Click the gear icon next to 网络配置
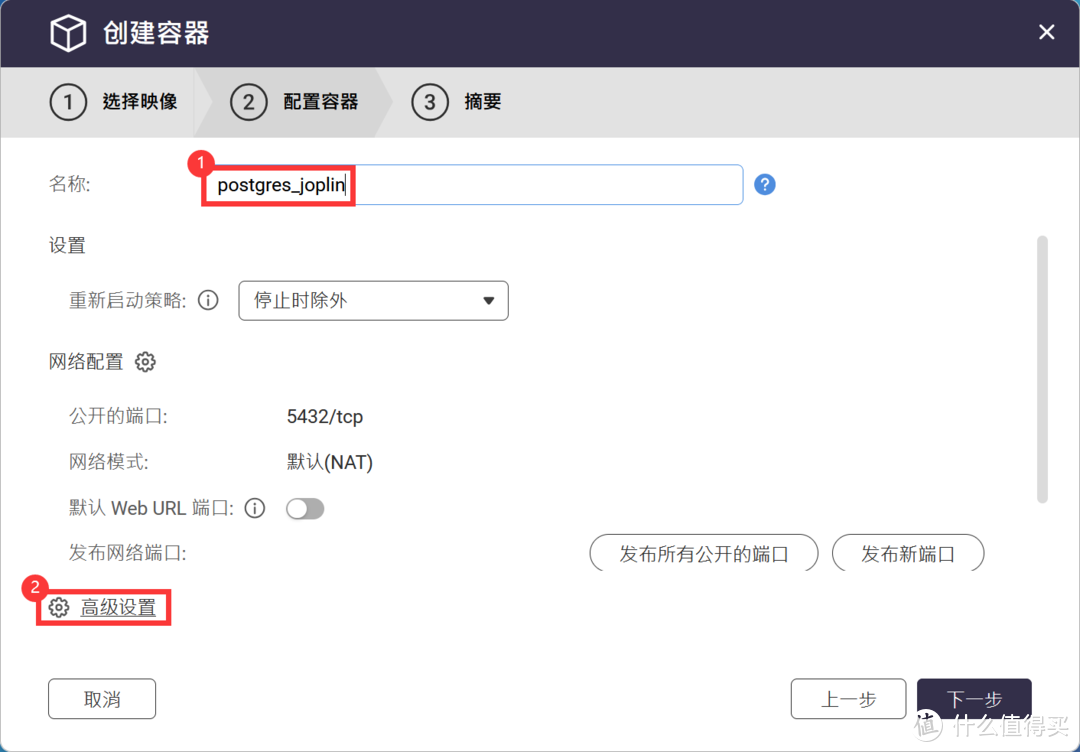Viewport: 1080px width, 752px height. pyautogui.click(x=146, y=361)
